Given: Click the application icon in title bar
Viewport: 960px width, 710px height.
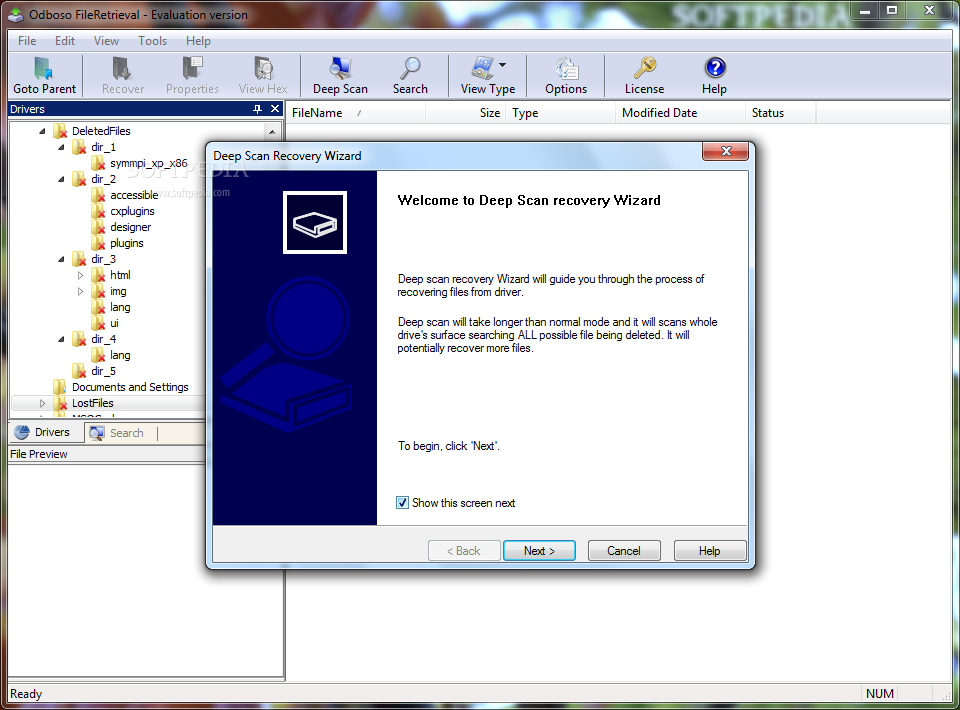Looking at the screenshot, I should [16, 15].
